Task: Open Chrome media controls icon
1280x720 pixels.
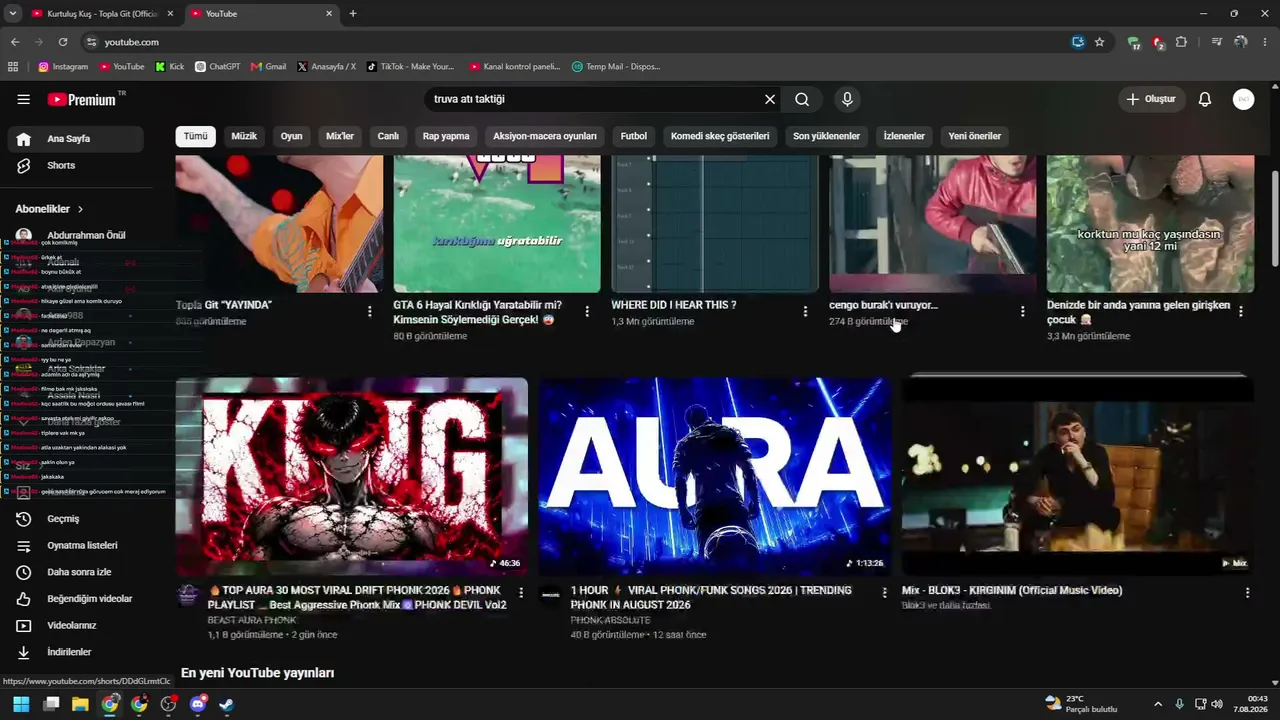Action: 1217,42
